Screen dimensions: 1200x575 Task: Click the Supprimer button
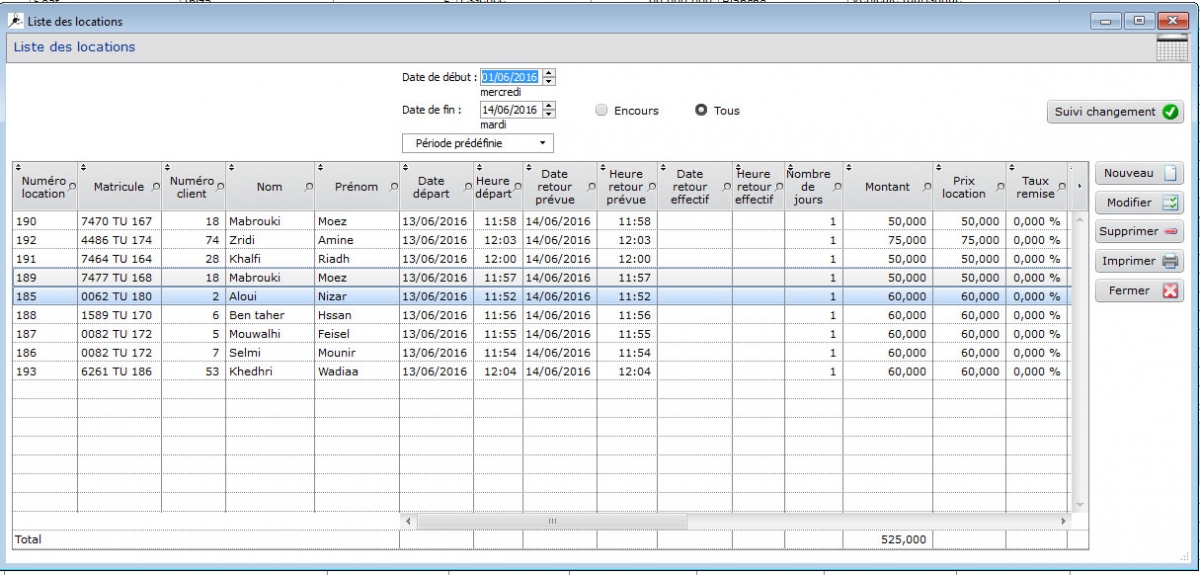(x=1140, y=232)
